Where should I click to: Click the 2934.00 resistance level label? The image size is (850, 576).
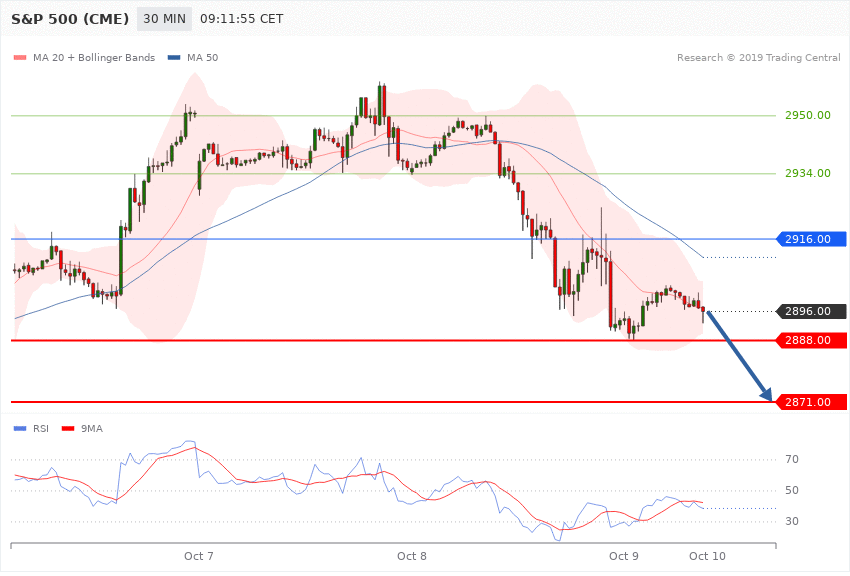click(x=808, y=173)
